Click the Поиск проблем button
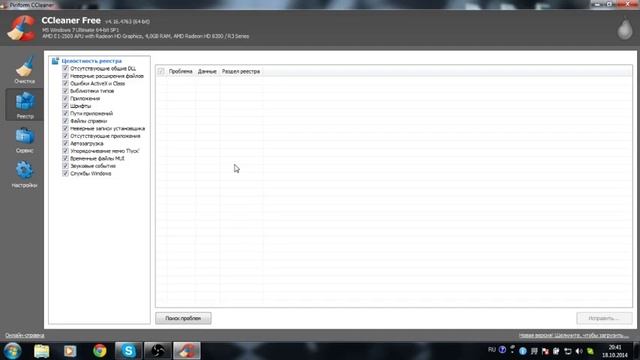 (x=183, y=318)
